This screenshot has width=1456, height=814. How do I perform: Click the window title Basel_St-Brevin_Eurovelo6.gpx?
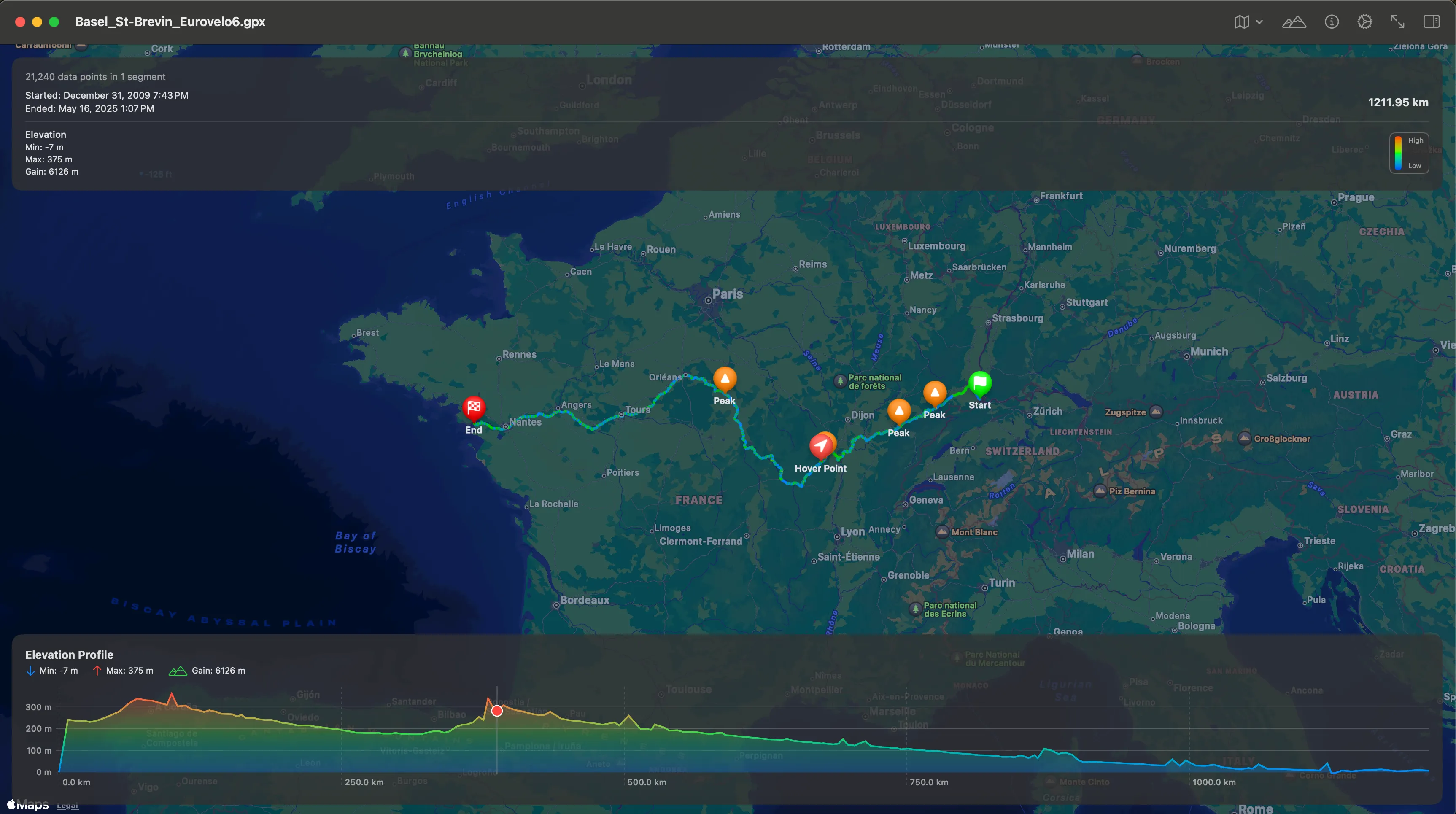(170, 22)
